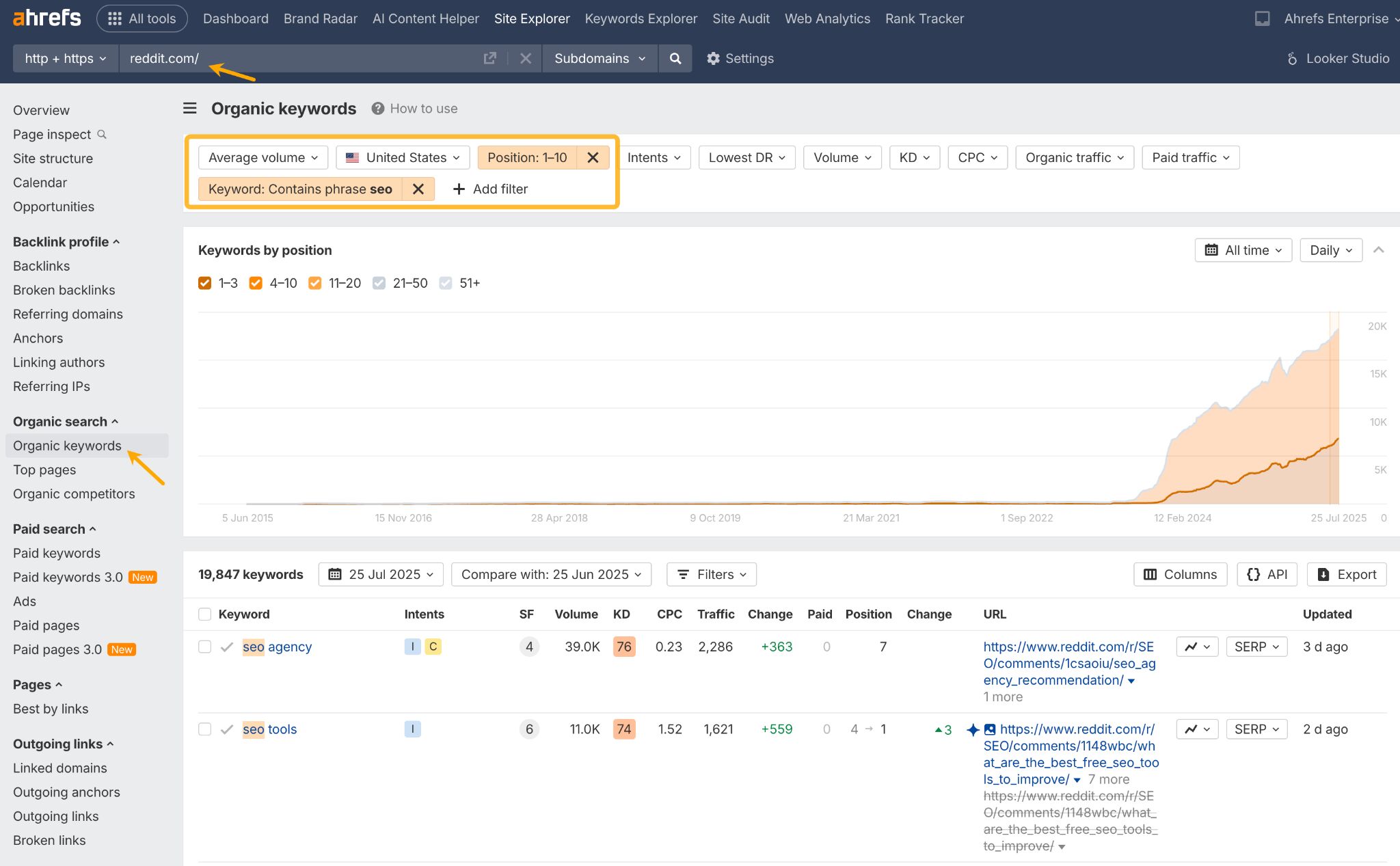
Task: Open the seo tools keyword link
Action: 269,729
